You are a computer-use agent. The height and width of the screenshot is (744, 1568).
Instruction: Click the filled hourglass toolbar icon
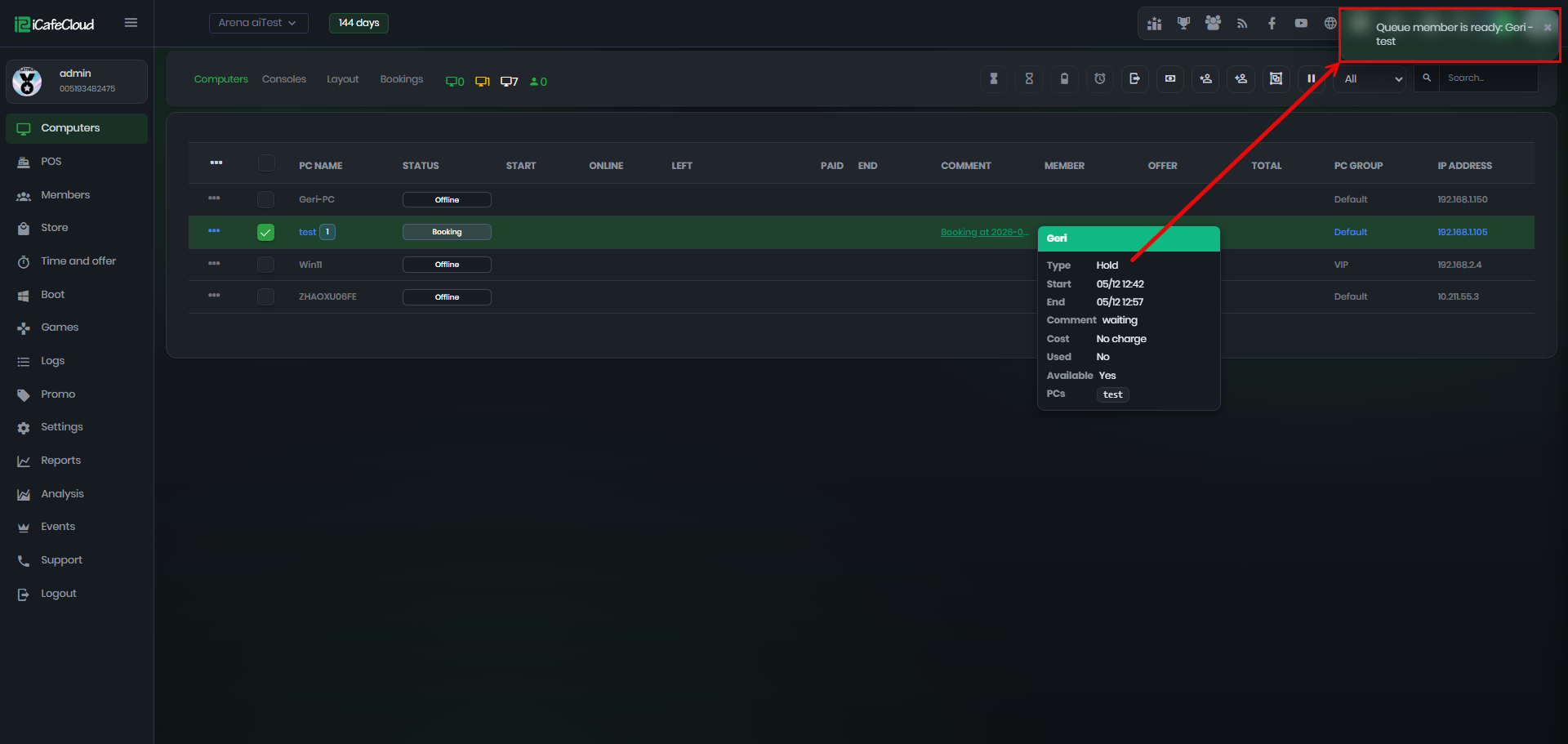pos(994,78)
